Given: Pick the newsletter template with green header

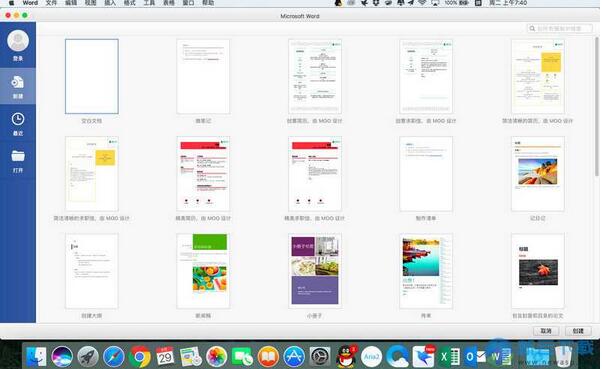Looking at the screenshot, I should (x=203, y=271).
